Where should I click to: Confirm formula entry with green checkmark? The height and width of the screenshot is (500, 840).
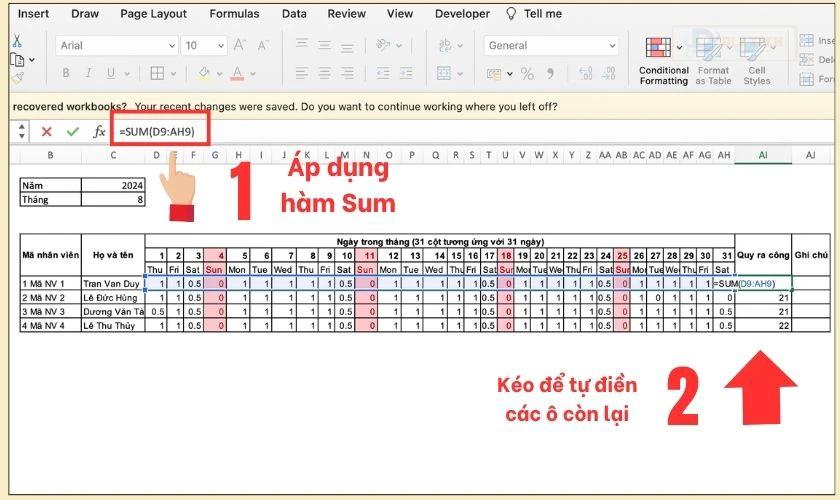click(x=73, y=131)
